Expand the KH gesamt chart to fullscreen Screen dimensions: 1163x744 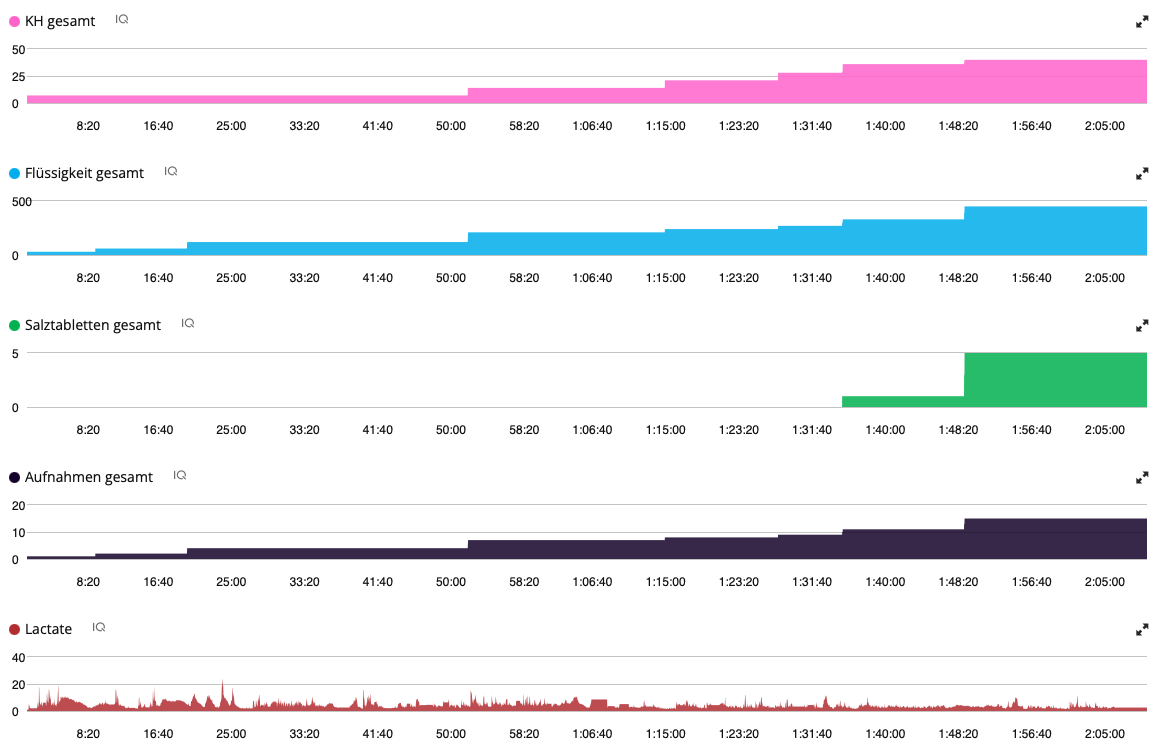pyautogui.click(x=1141, y=22)
